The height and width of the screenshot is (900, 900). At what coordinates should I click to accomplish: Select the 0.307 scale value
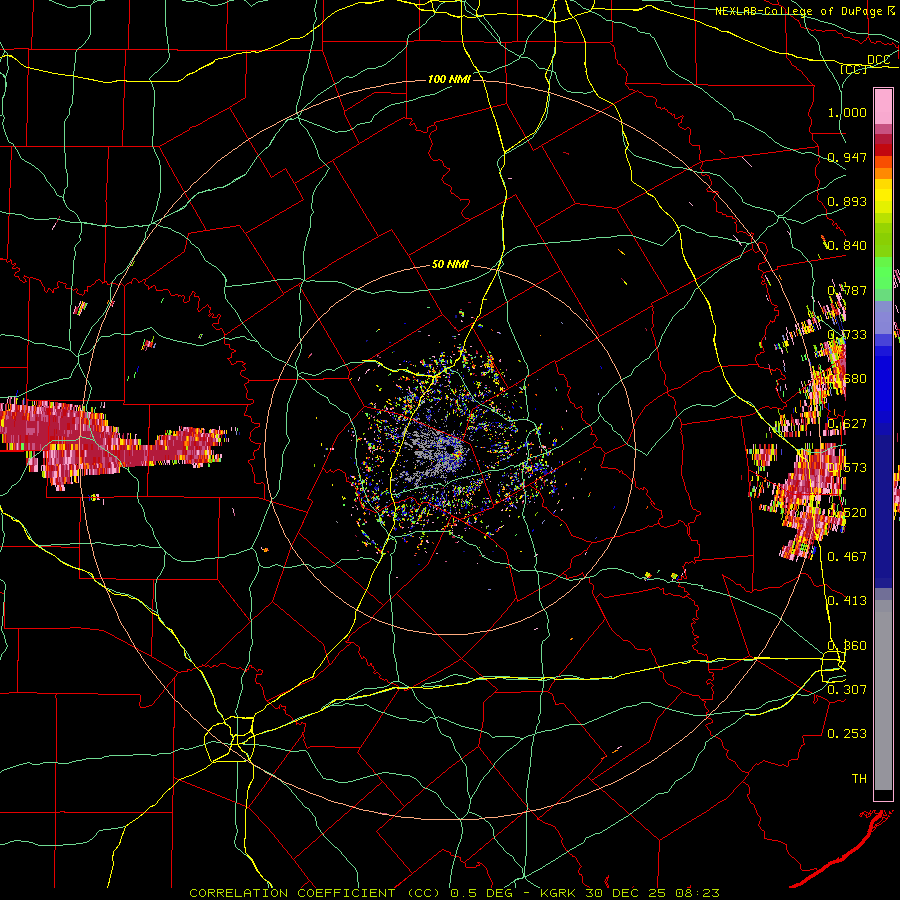pyautogui.click(x=847, y=690)
